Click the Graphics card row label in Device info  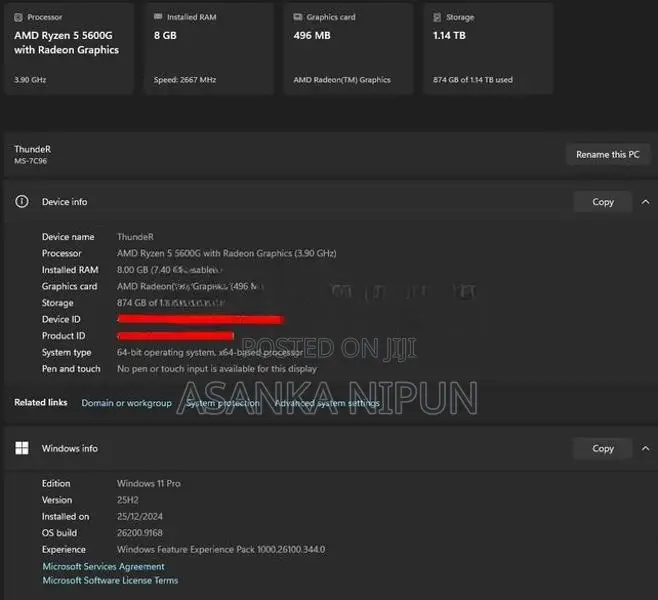pos(69,286)
